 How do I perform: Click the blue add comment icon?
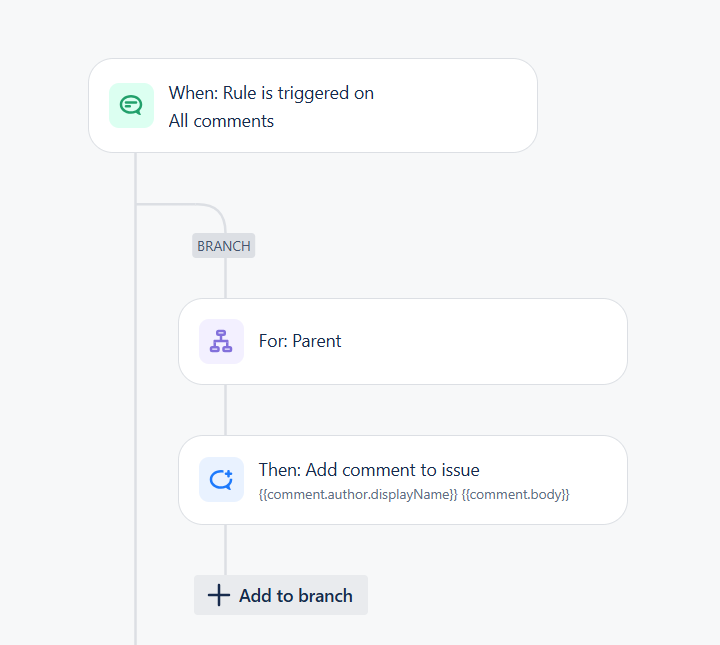tap(221, 479)
